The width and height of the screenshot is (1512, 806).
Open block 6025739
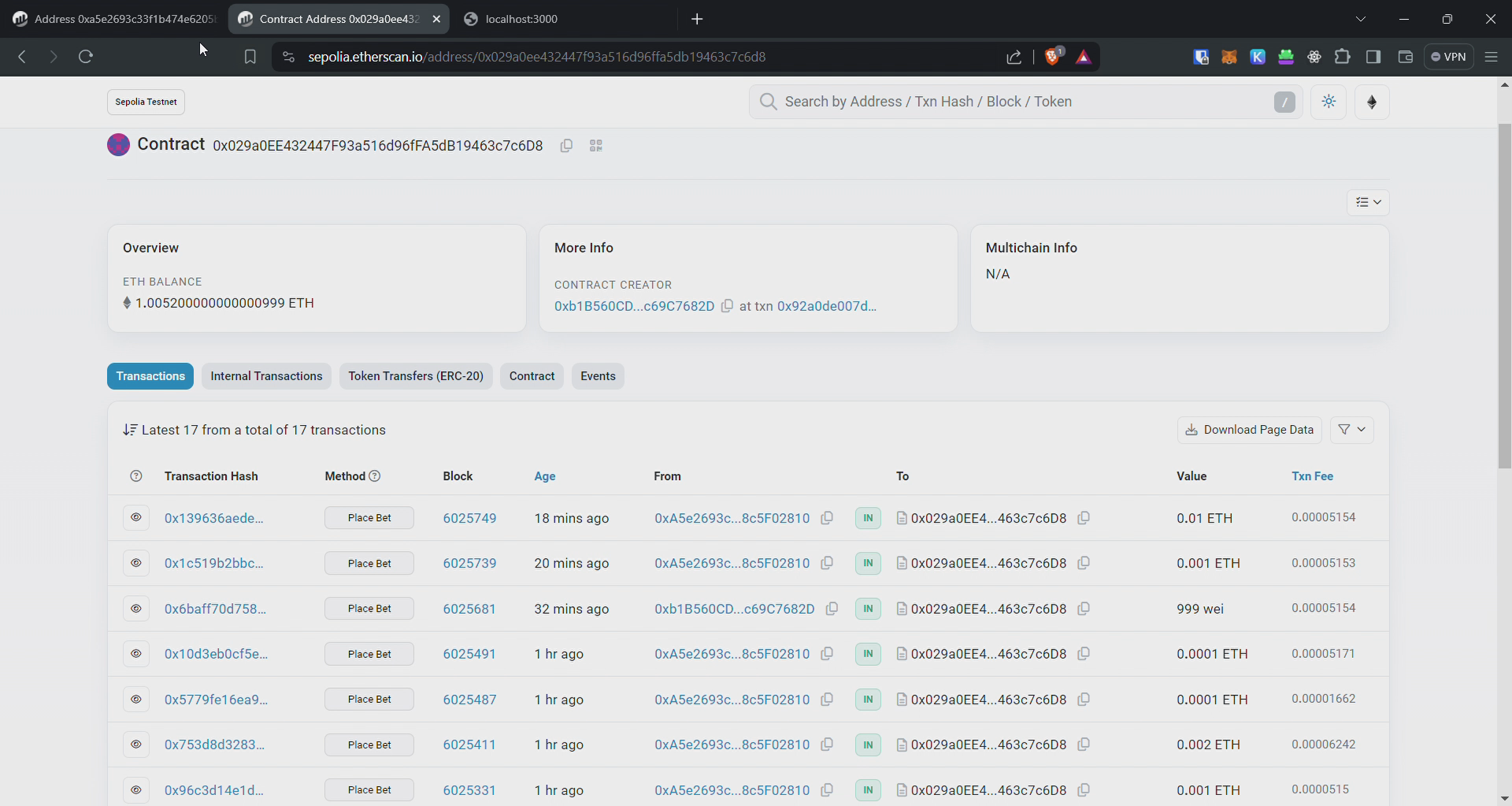469,563
